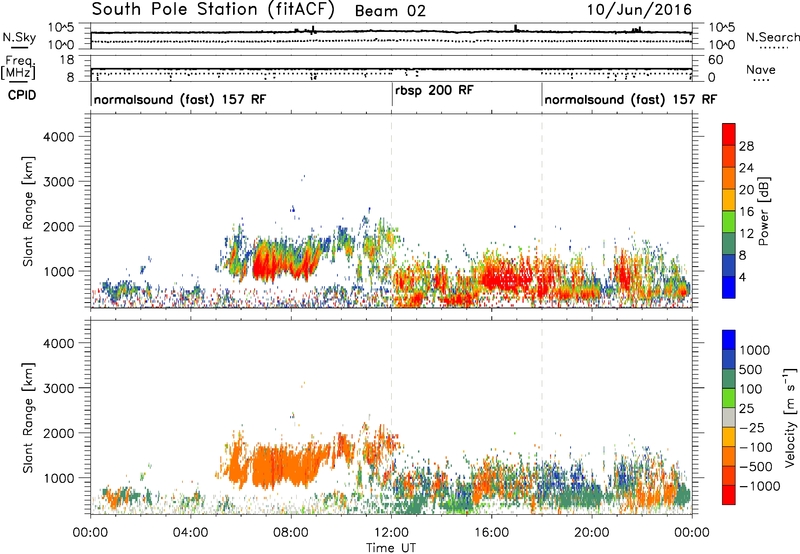
Task: Click the "16:00" time axis label
Action: pyautogui.click(x=491, y=533)
